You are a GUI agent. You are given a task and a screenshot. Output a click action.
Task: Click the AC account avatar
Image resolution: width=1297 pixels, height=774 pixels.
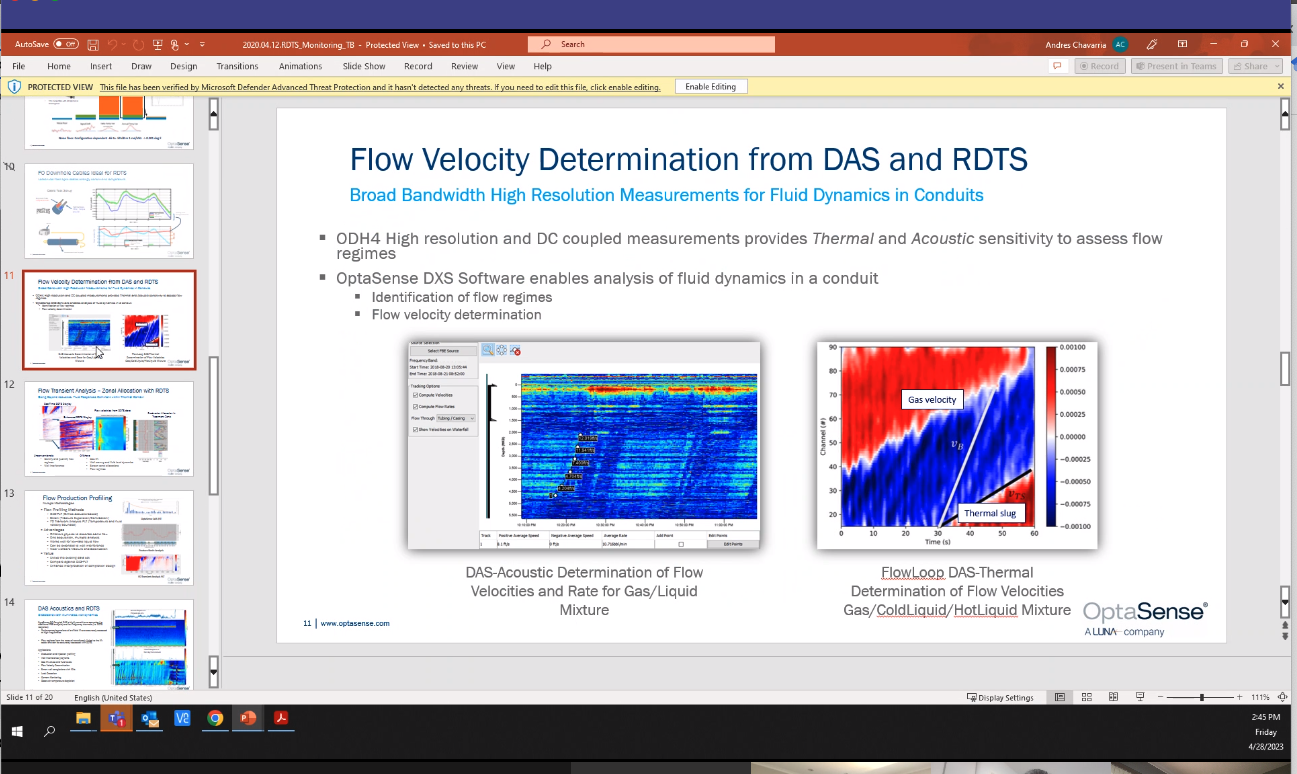point(1120,44)
